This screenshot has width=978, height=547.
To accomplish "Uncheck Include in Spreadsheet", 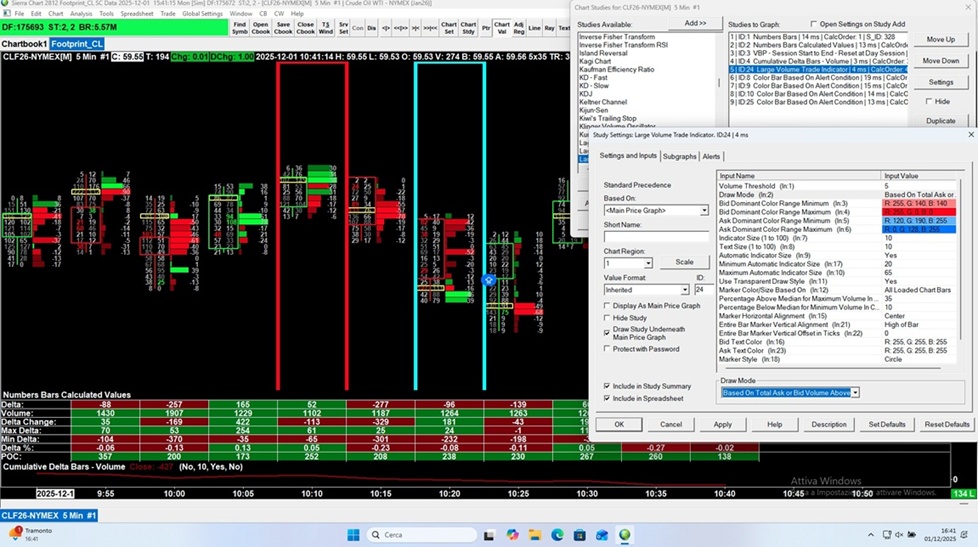I will point(607,398).
